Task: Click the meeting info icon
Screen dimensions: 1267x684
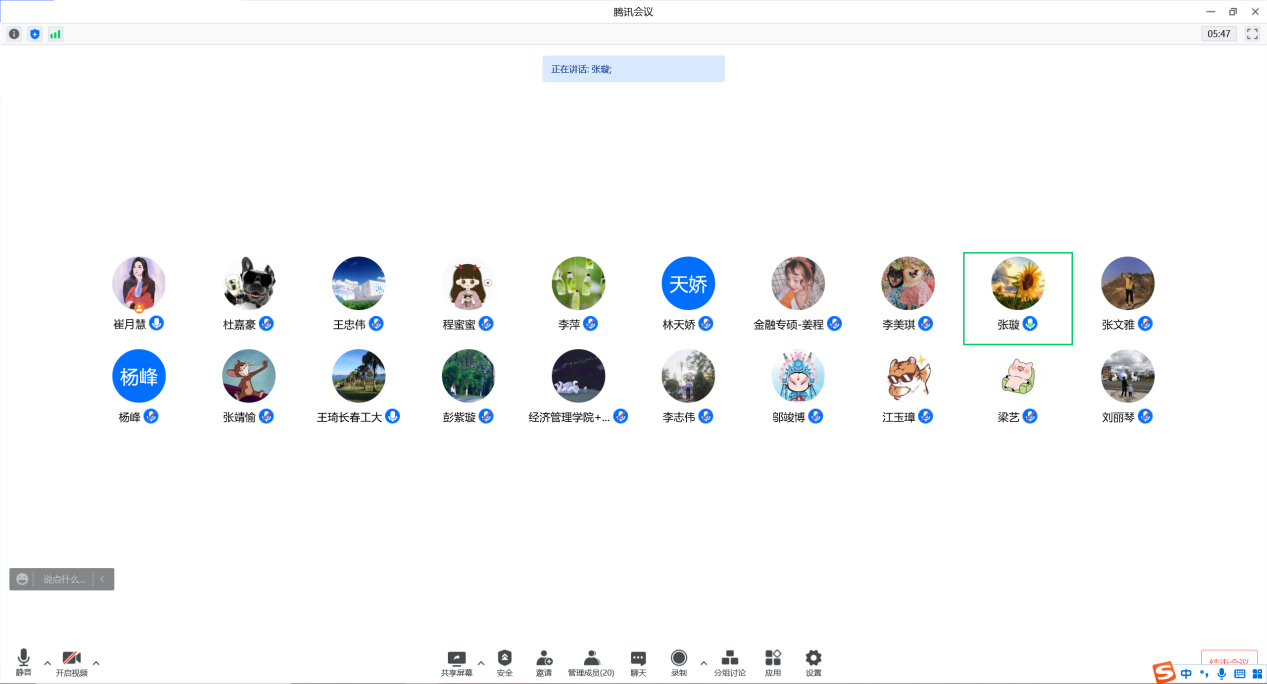Action: [14, 34]
